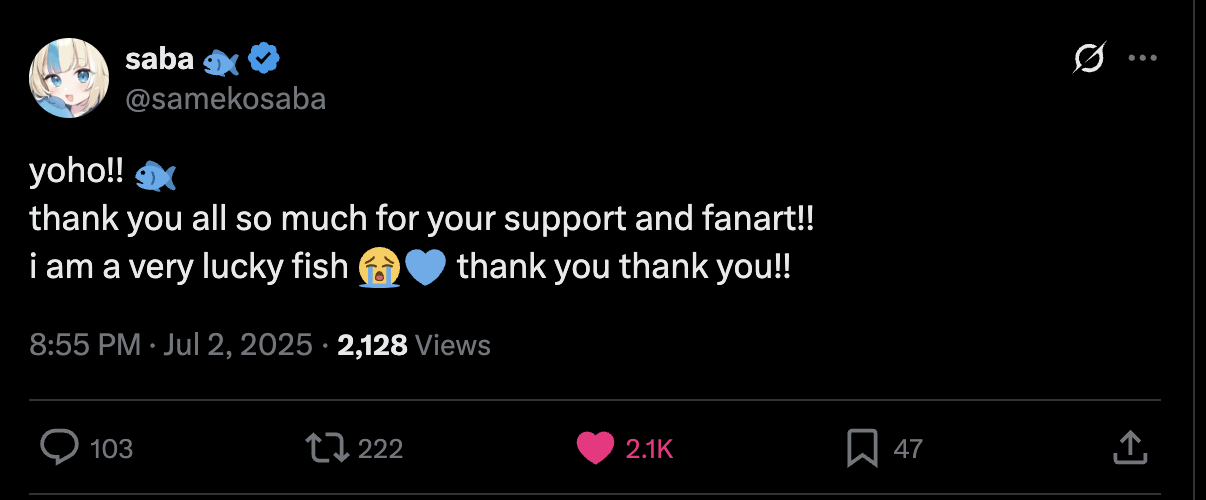This screenshot has height=500, width=1206.
Task: Click saba's profile avatar picture
Action: click(x=69, y=79)
